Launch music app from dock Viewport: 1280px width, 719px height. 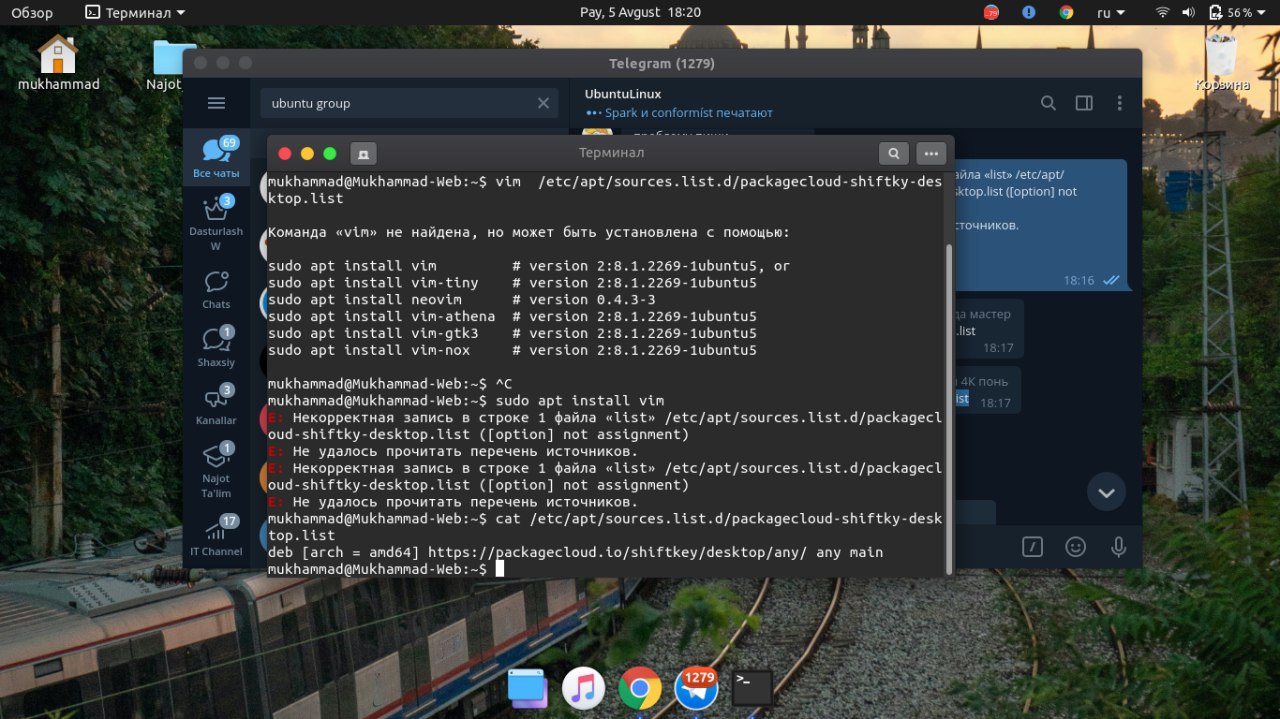point(583,688)
